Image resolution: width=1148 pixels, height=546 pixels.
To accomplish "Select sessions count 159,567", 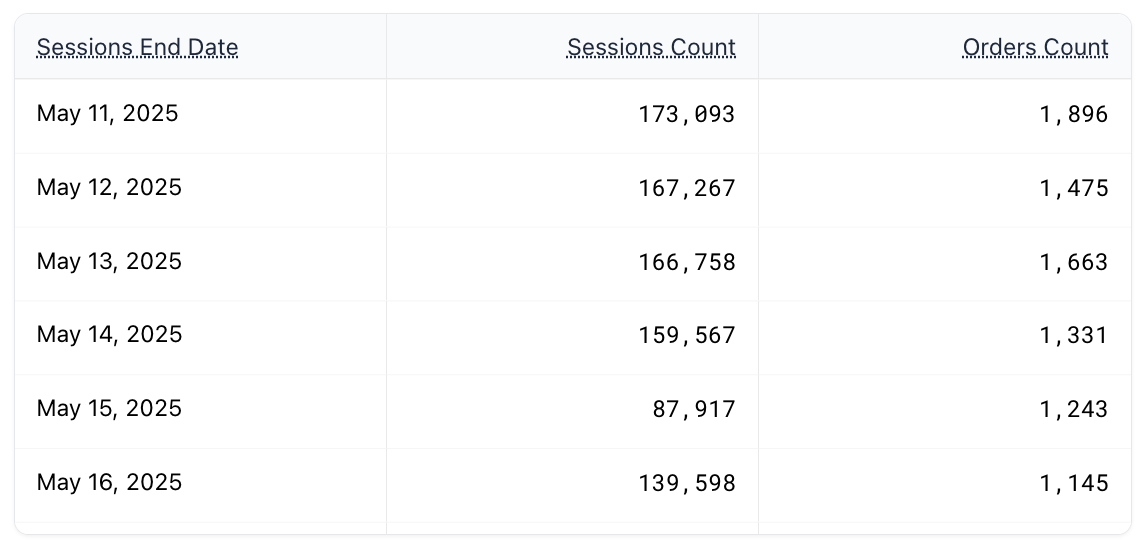I will [x=687, y=336].
